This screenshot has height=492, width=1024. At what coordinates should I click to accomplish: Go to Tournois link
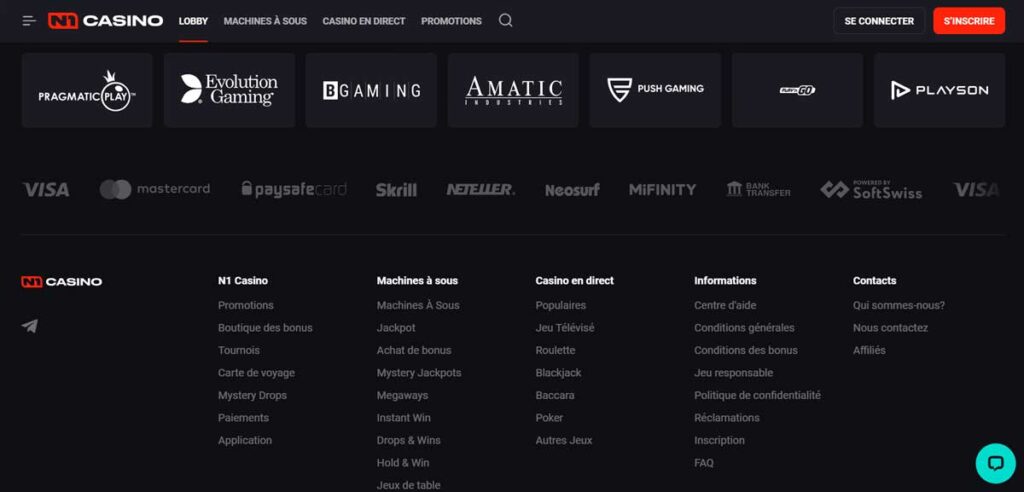point(239,350)
